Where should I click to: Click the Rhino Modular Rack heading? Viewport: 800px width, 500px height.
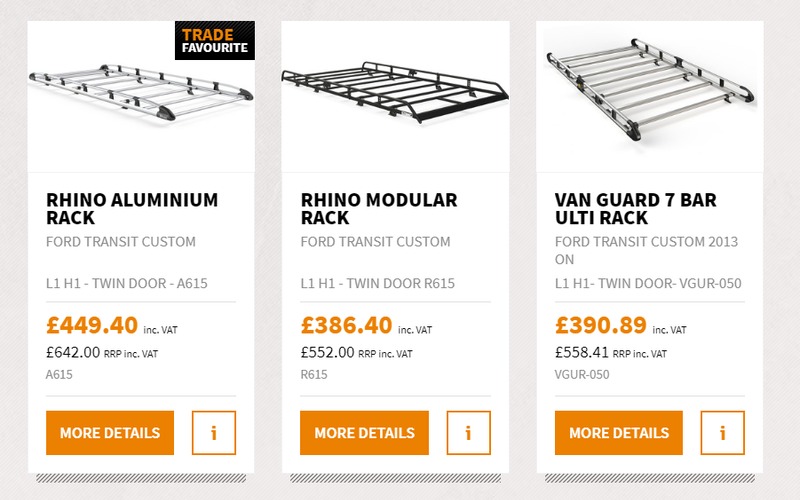(x=379, y=208)
